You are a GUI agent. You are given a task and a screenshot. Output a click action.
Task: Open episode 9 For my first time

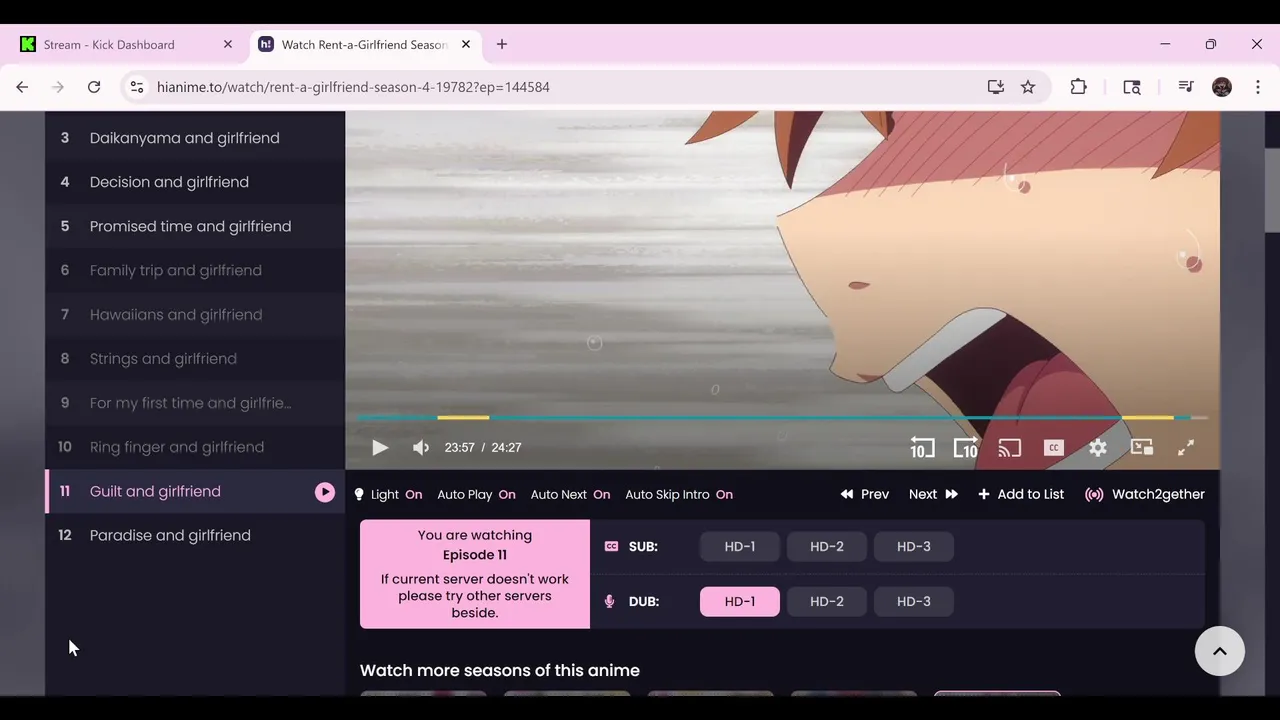click(195, 403)
